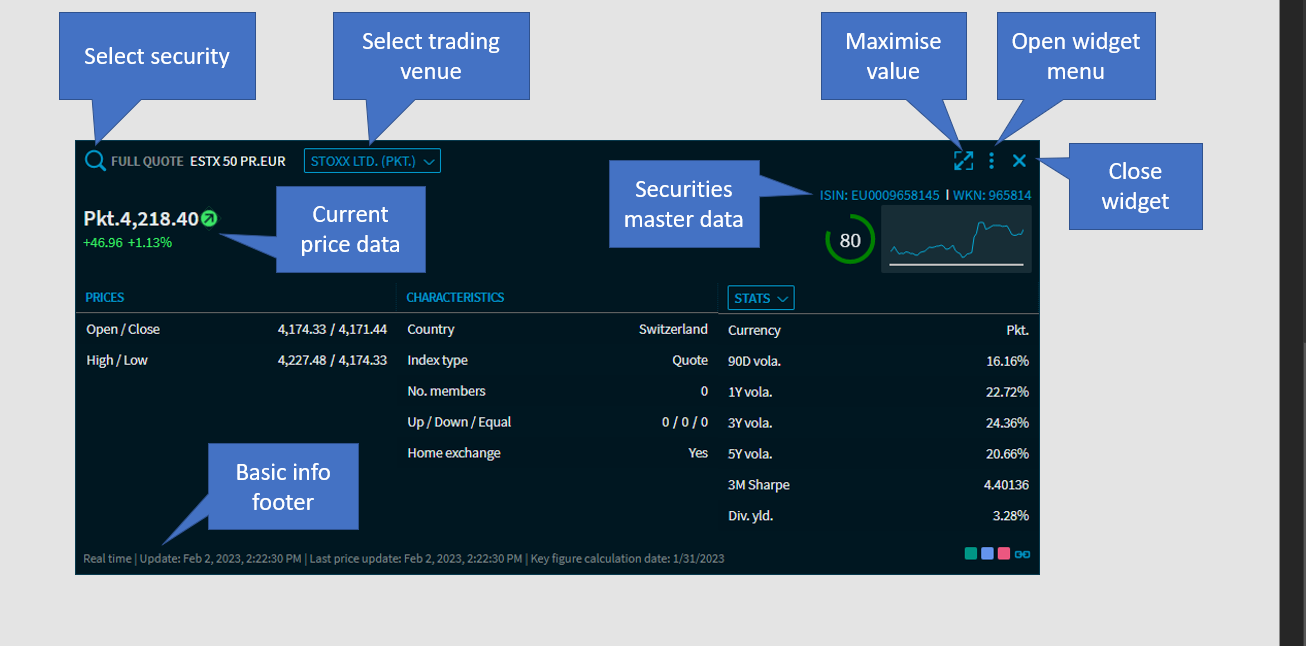Click the ISIN EU0009658145 link
The image size is (1306, 646).
tap(879, 195)
